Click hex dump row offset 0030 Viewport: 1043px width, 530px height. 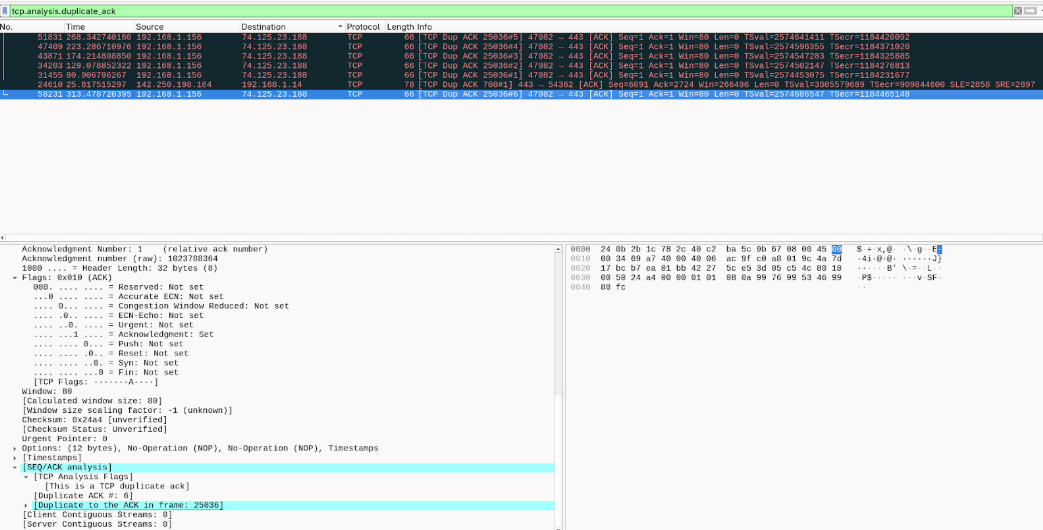click(x=580, y=278)
